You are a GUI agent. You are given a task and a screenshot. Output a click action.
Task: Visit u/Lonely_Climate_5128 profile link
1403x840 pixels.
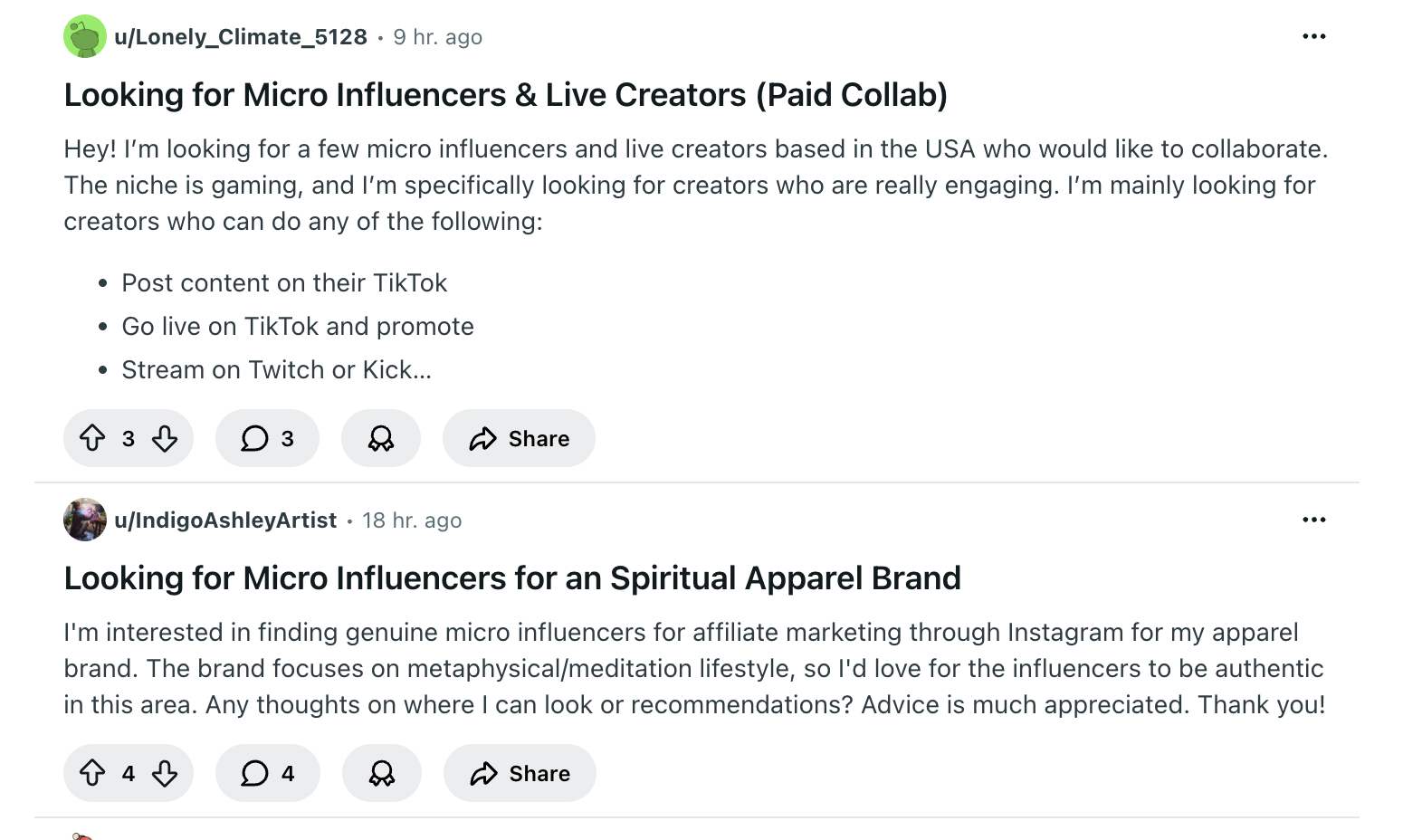(241, 37)
